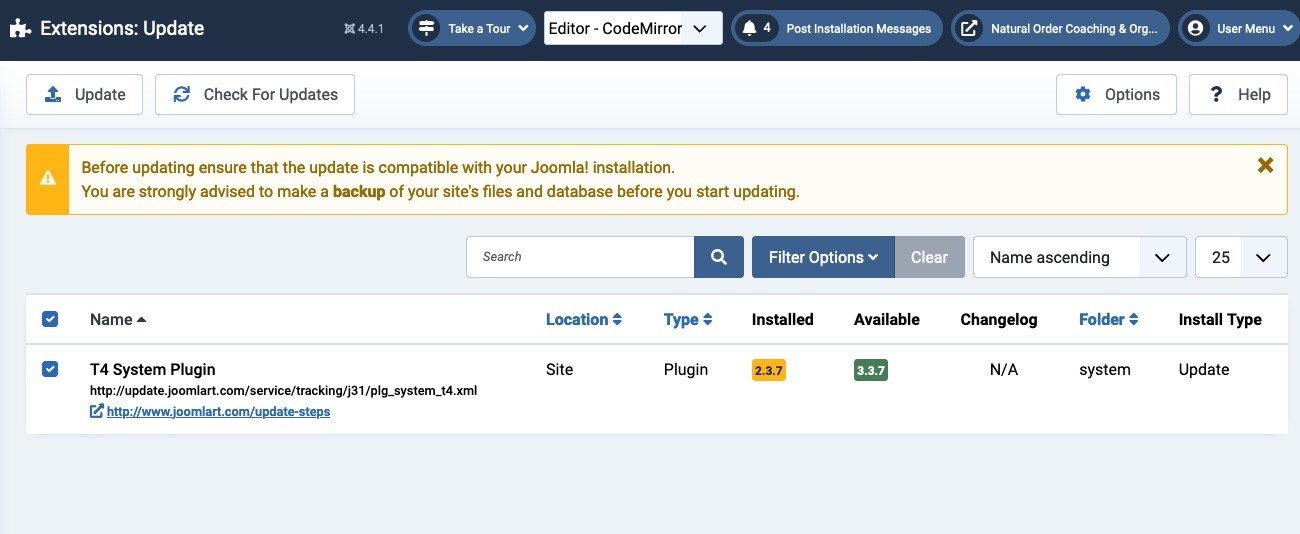Click the Options gear button
The width and height of the screenshot is (1300, 534).
pyautogui.click(x=1116, y=95)
